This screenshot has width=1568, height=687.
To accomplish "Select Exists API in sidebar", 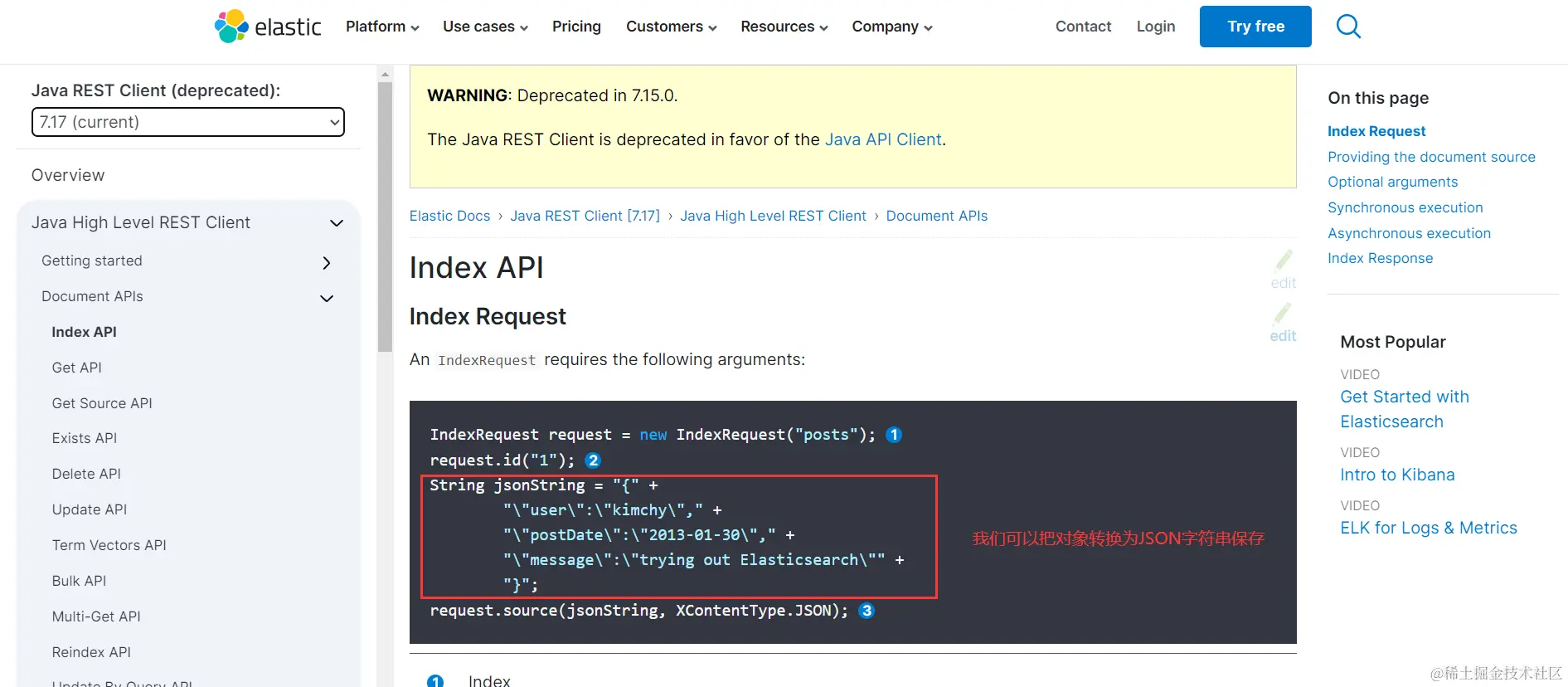I will 84,438.
